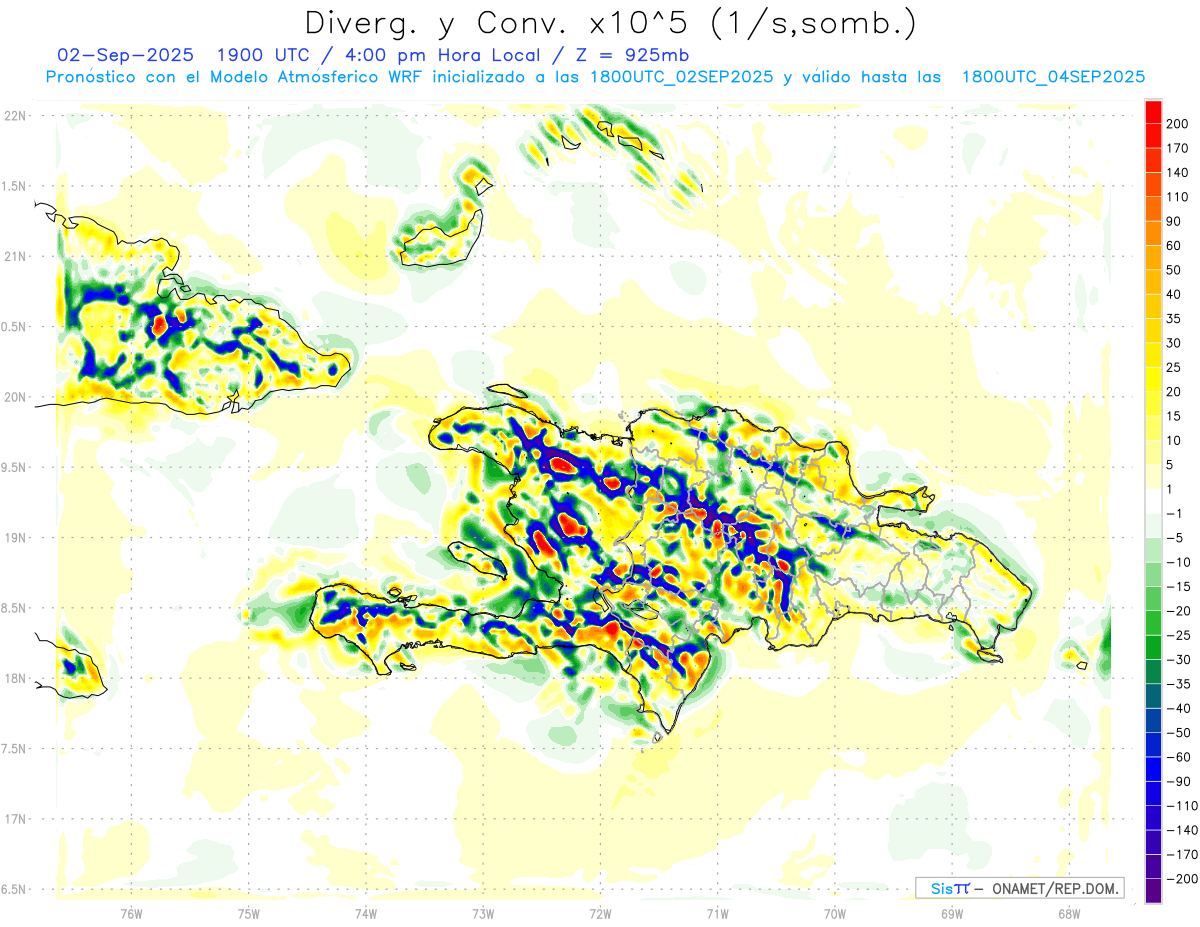Click the top red swatch of the colorbar

1153,111
